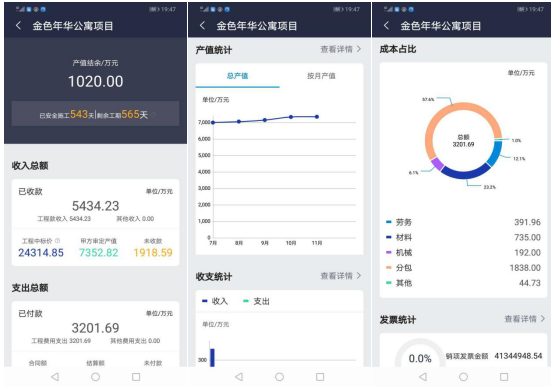
Task: Tap back arrow on first phone screen
Action: click(19, 25)
